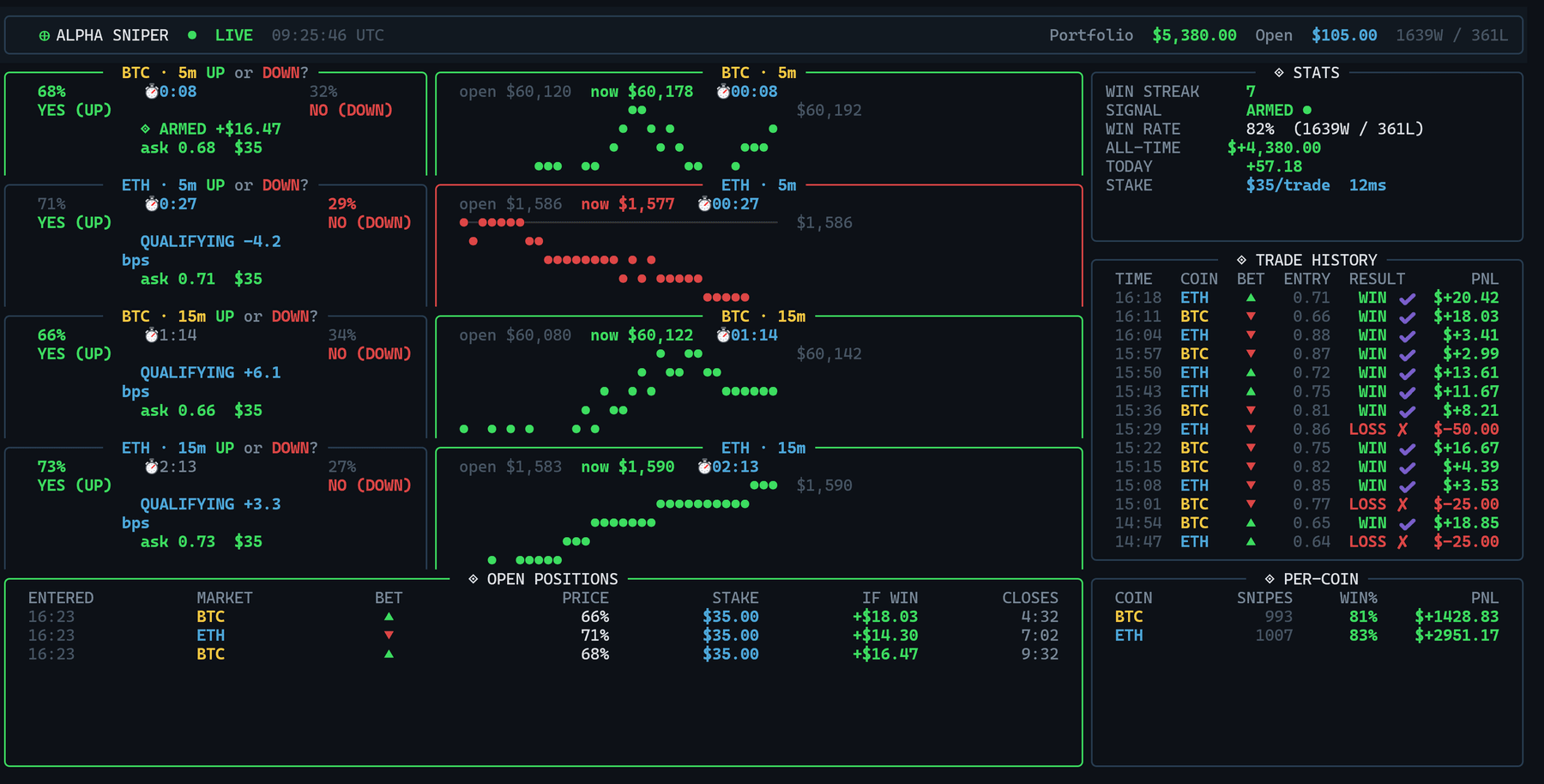This screenshot has height=784, width=1544.
Task: Click the stopwatch icon beside 00:27 in the ETH 5m chart
Action: pos(704,204)
